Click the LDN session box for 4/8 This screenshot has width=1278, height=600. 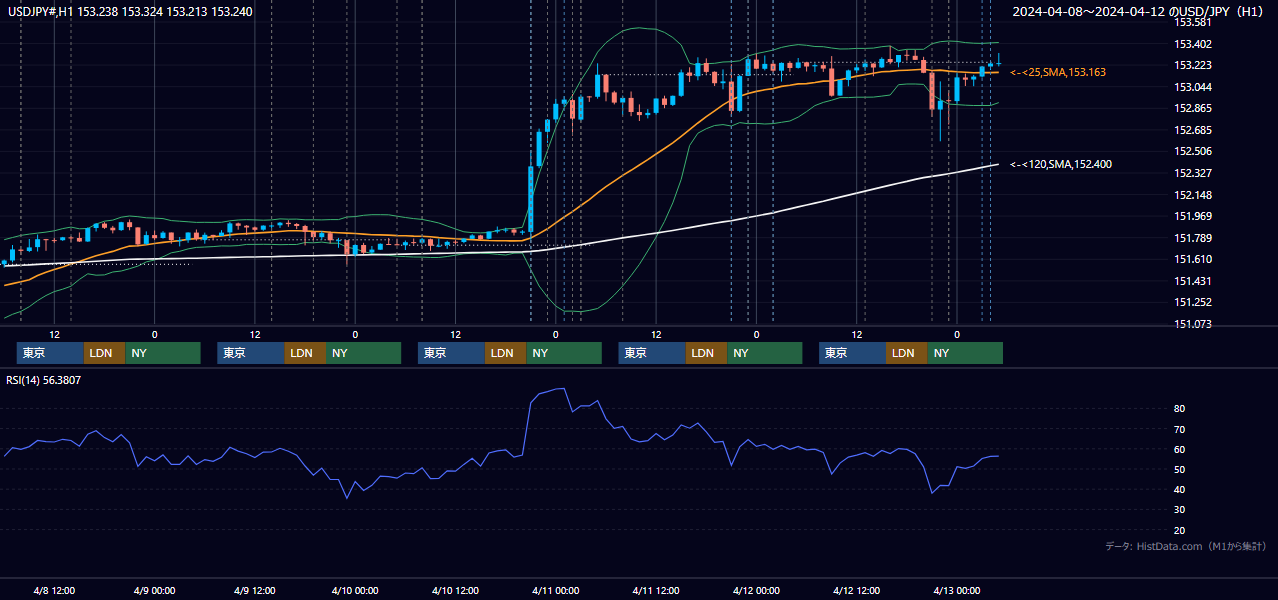(x=104, y=353)
